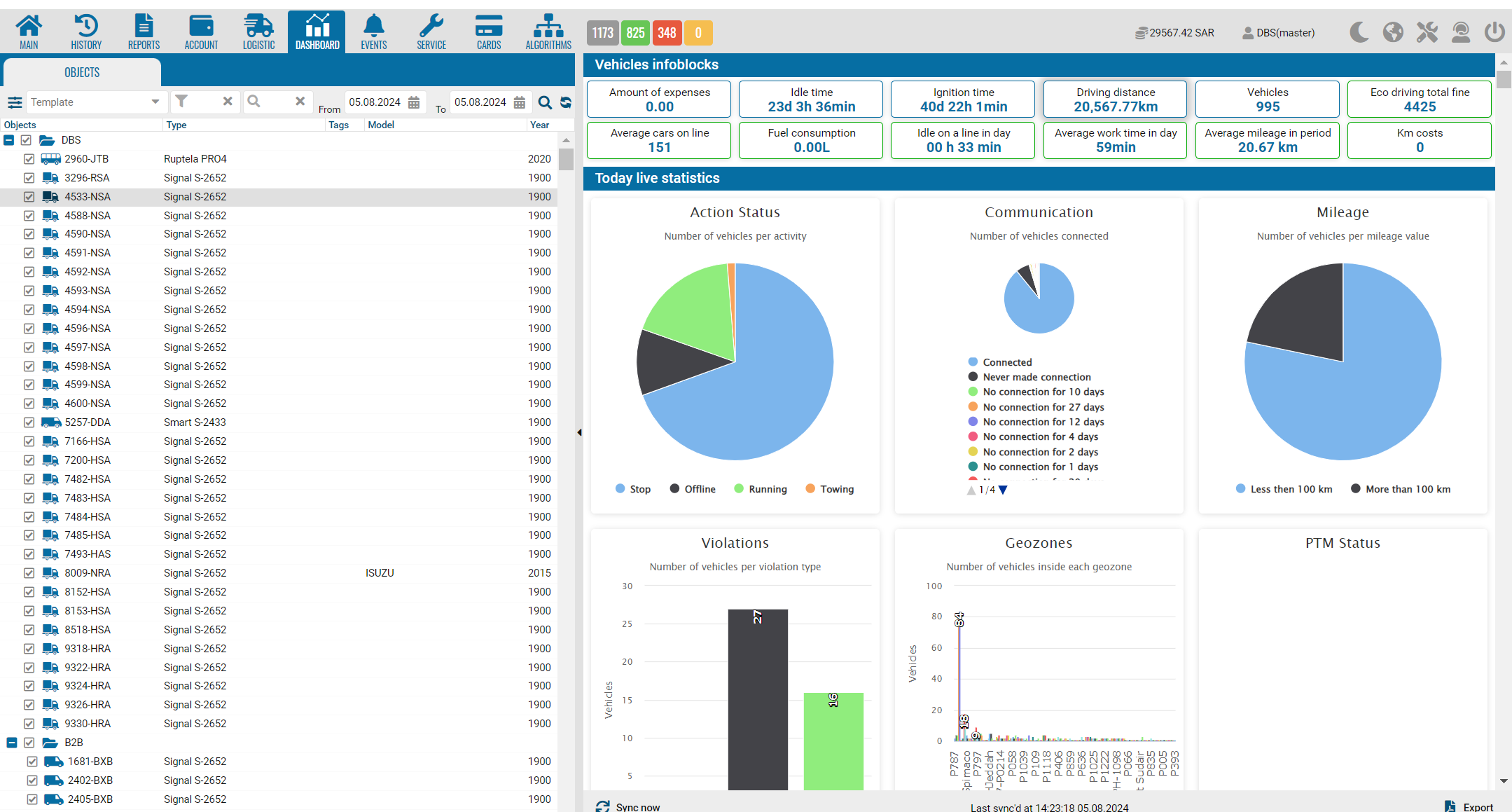Open the From date calendar picker
The height and width of the screenshot is (812, 1512).
coord(414,103)
